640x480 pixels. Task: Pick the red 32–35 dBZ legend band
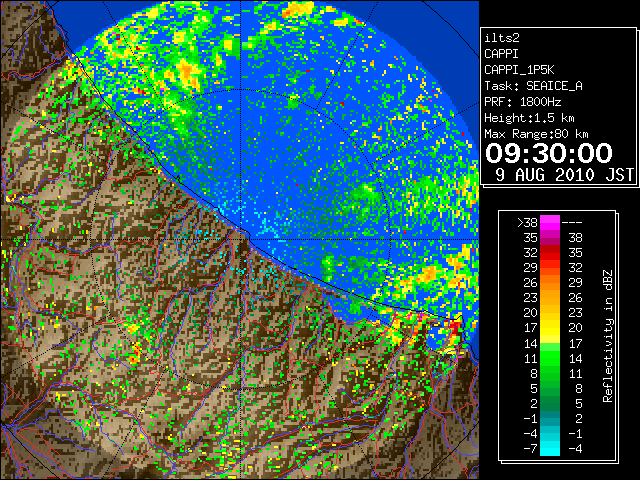tap(550, 252)
